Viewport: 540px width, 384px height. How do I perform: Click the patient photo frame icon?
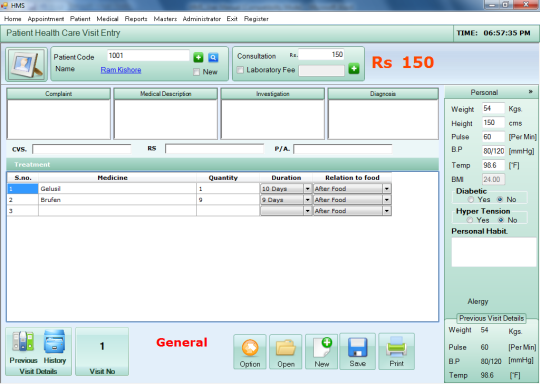click(x=27, y=64)
